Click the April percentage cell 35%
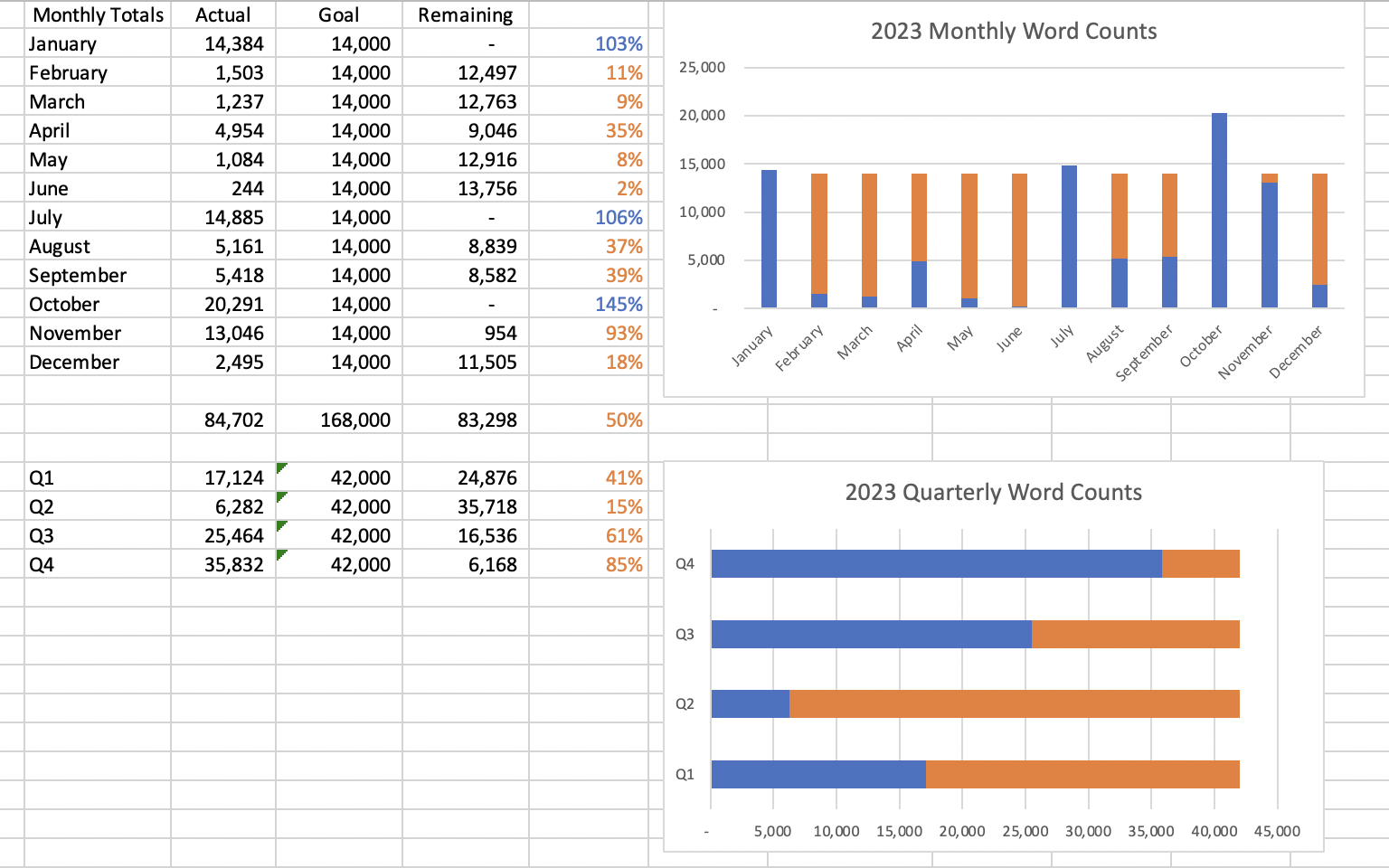The width and height of the screenshot is (1389, 868). tap(589, 130)
